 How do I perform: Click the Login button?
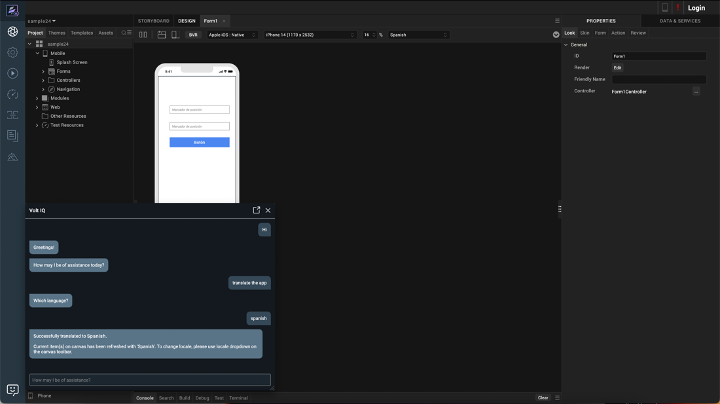(x=696, y=8)
